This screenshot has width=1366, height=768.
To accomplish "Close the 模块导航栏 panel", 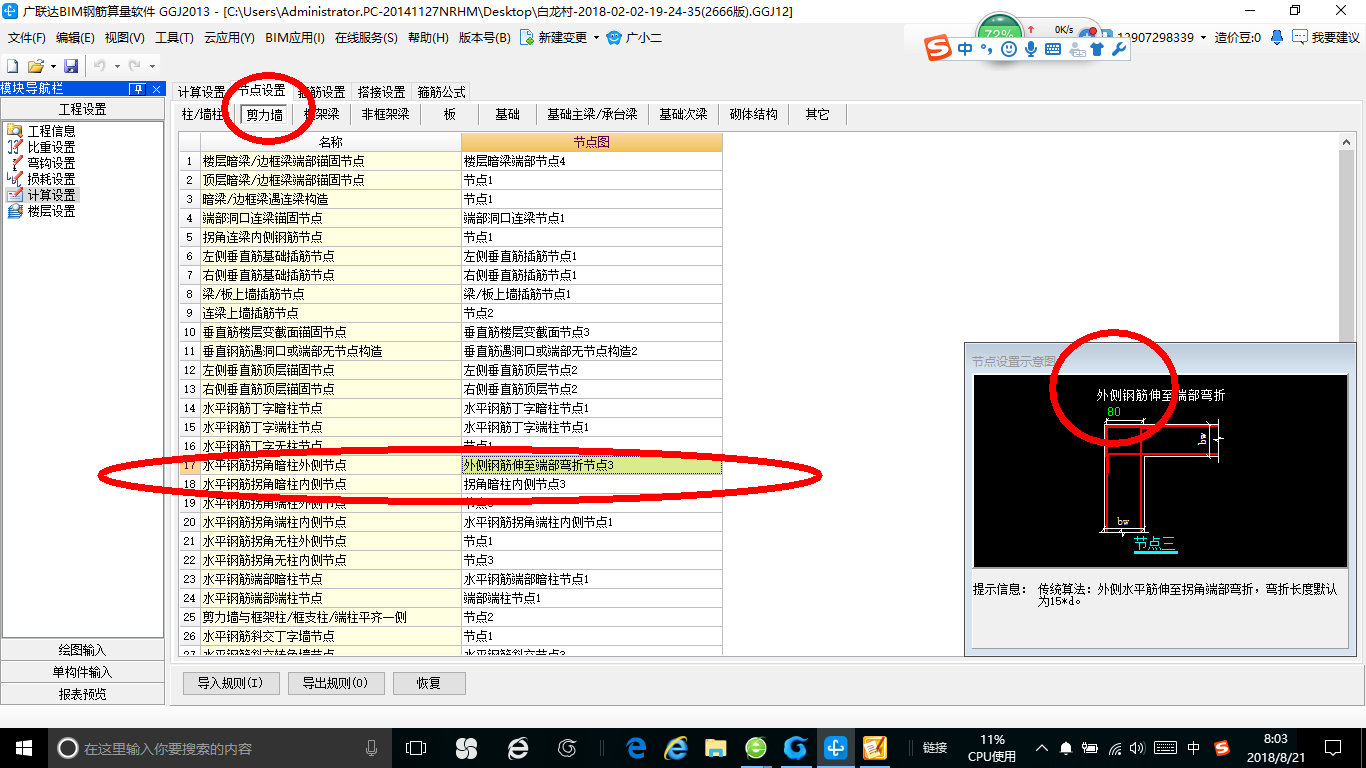I will 156,89.
